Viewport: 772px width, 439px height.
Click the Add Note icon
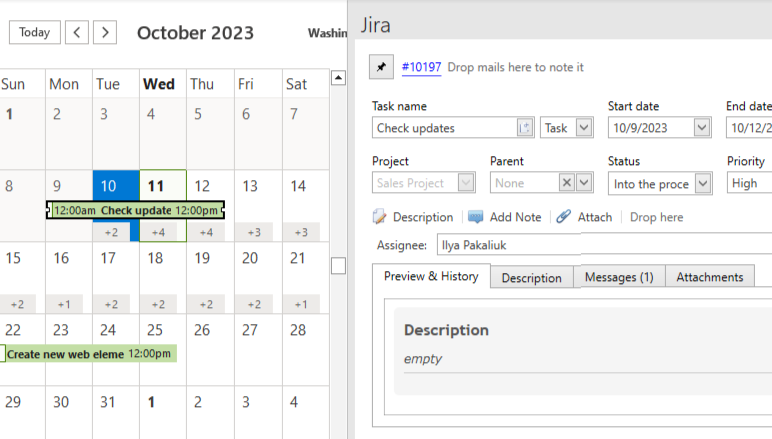pyautogui.click(x=476, y=217)
